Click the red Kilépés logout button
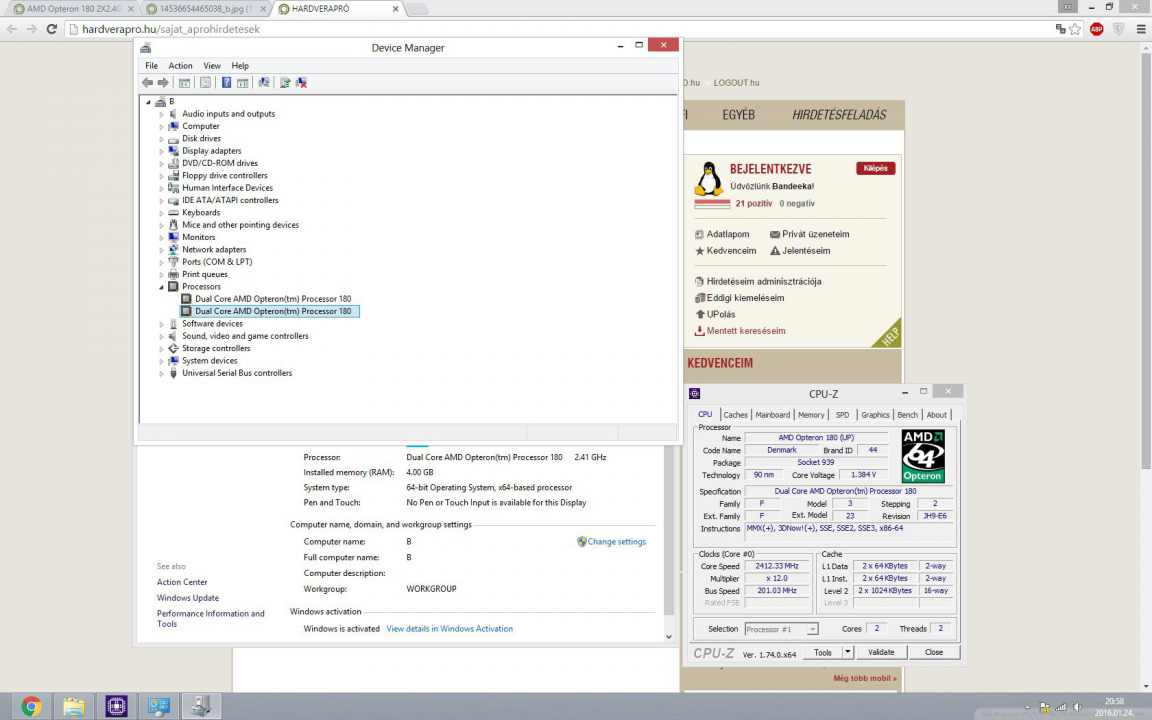 pyautogui.click(x=875, y=168)
